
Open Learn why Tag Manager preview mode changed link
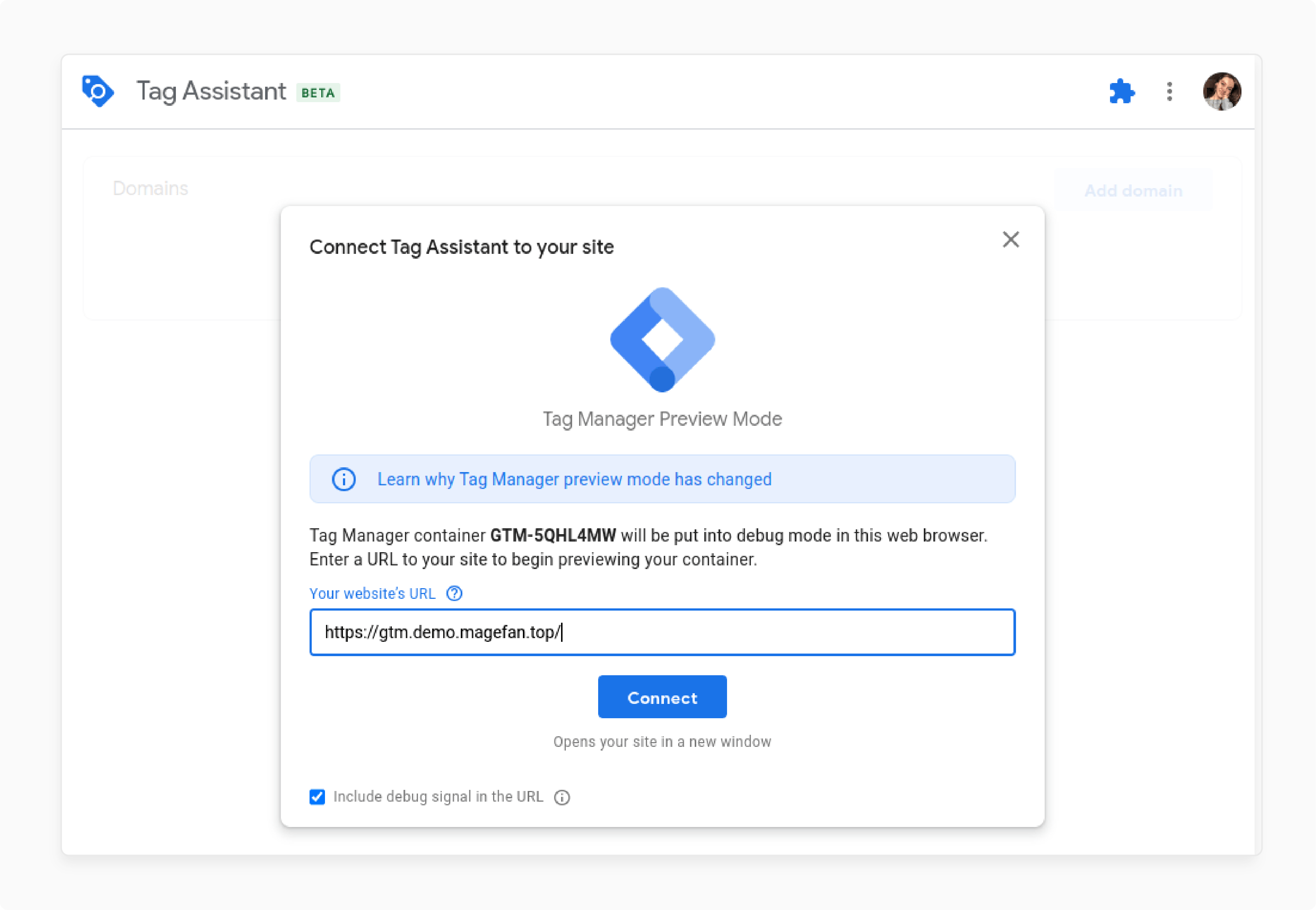coord(575,479)
